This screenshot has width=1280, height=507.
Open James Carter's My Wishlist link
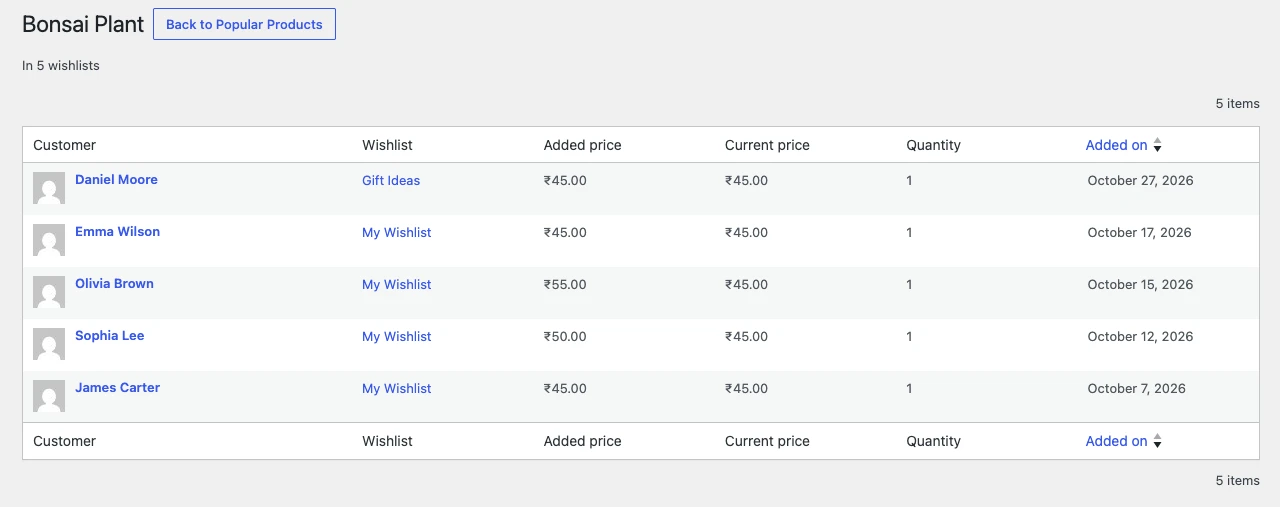tap(397, 389)
